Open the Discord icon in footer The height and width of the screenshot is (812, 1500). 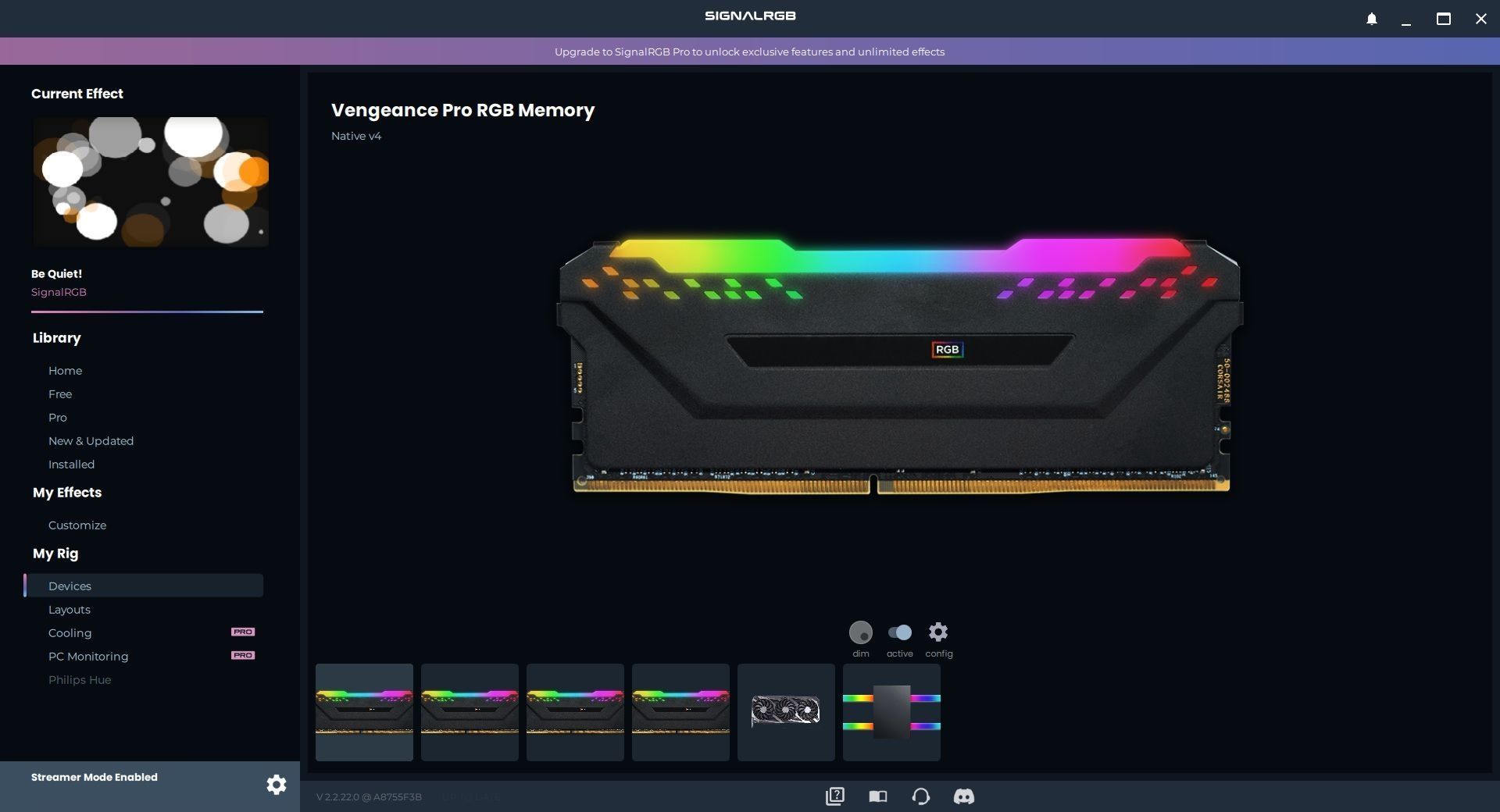pyautogui.click(x=964, y=796)
